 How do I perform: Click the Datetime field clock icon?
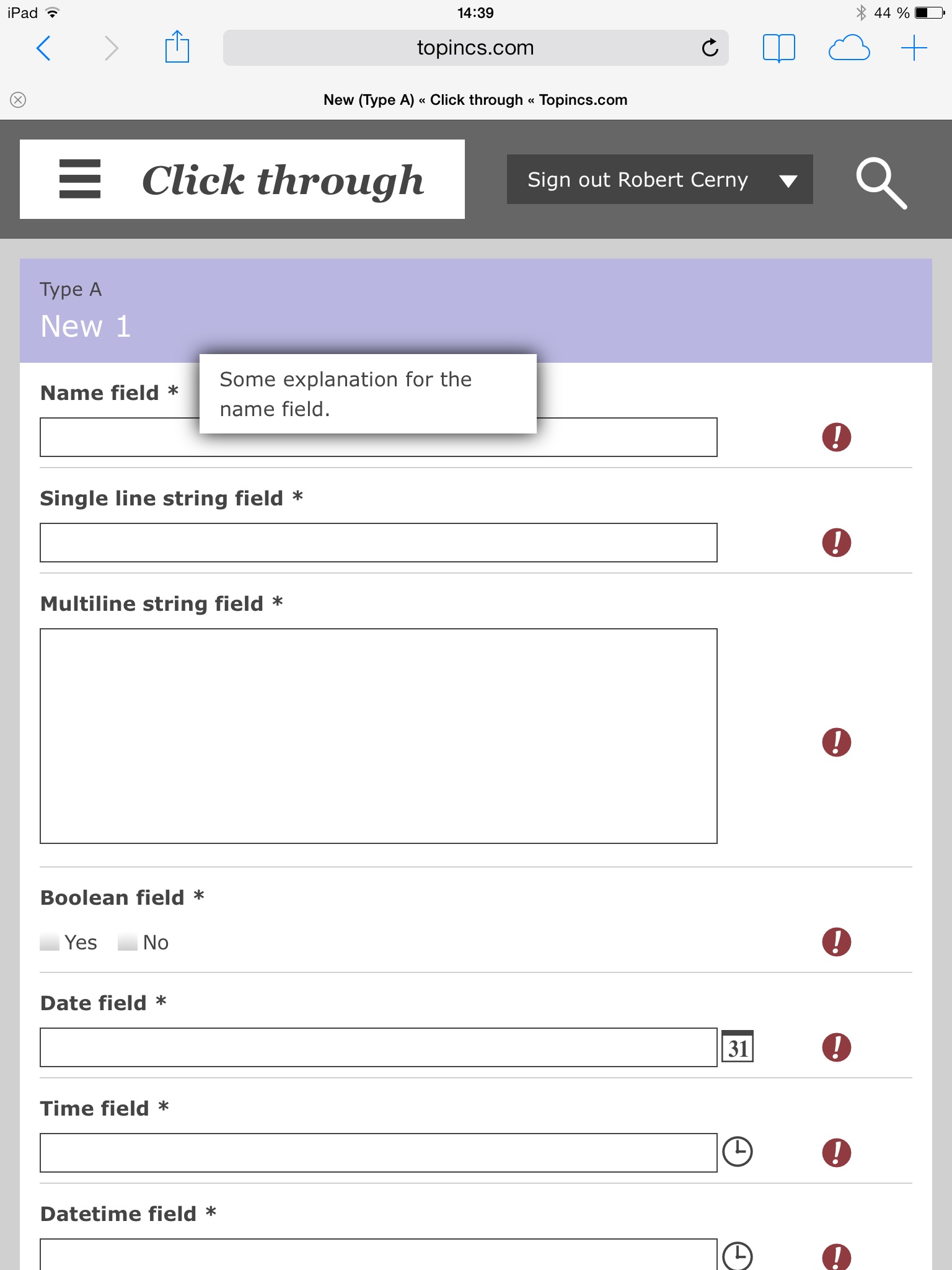(x=738, y=1255)
